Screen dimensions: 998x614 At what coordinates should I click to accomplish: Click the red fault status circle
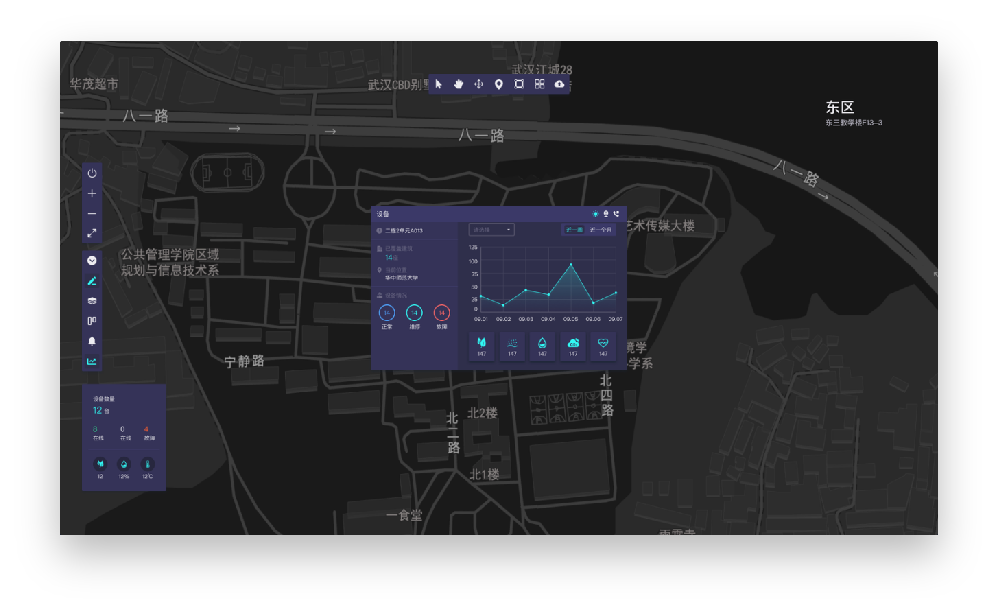(441, 313)
